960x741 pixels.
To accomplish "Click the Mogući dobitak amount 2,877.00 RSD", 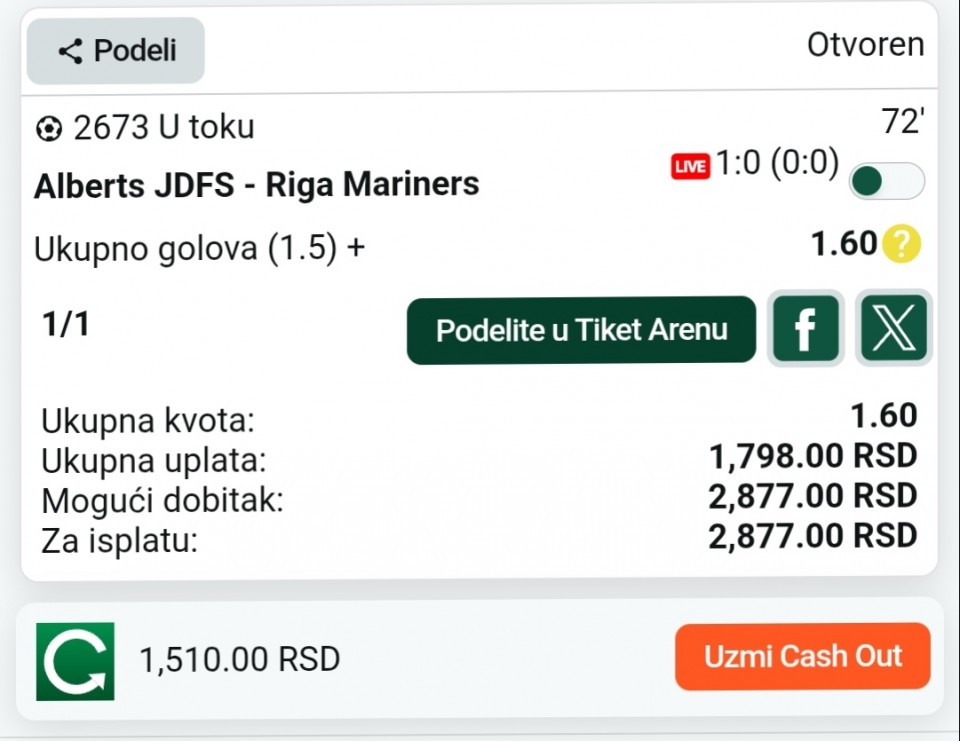I will coord(812,496).
